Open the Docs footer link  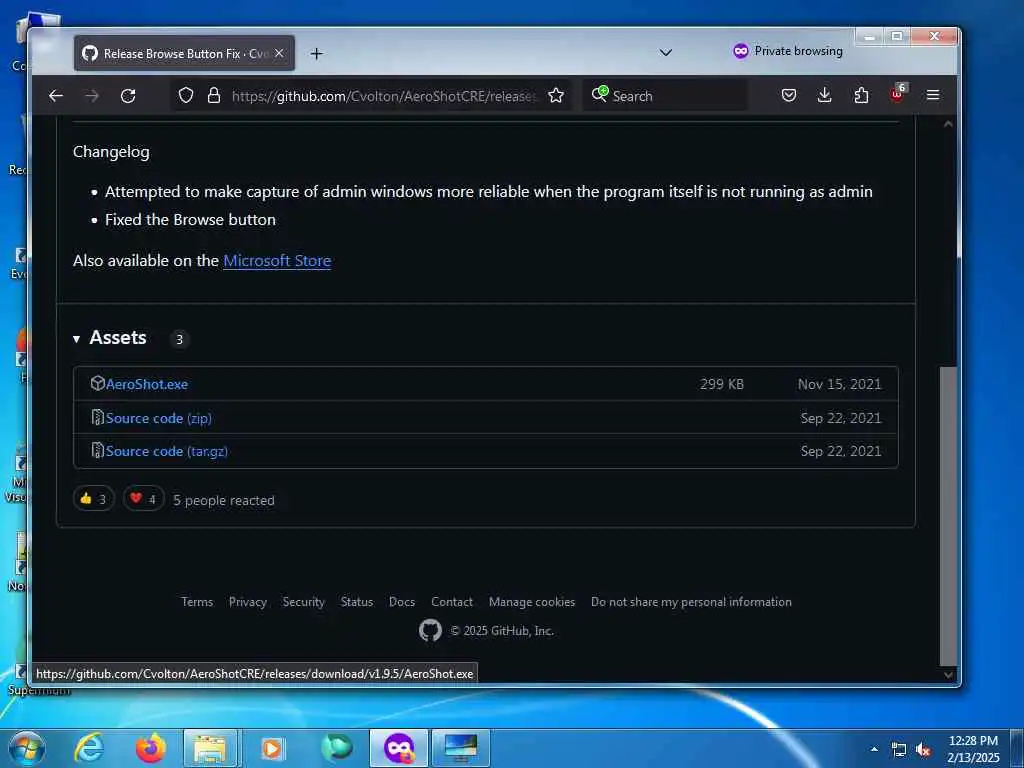[x=402, y=602]
